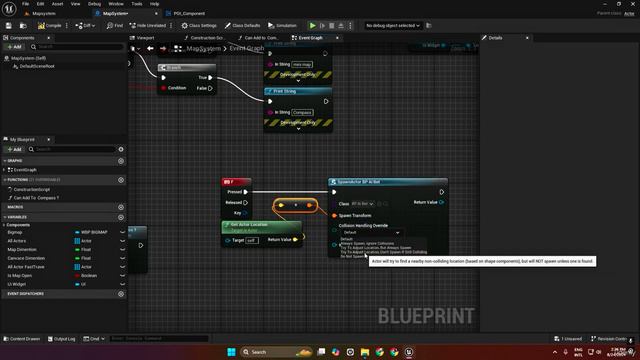Open the Compile options menu dots
This screenshot has width=640, height=360.
(67, 25)
